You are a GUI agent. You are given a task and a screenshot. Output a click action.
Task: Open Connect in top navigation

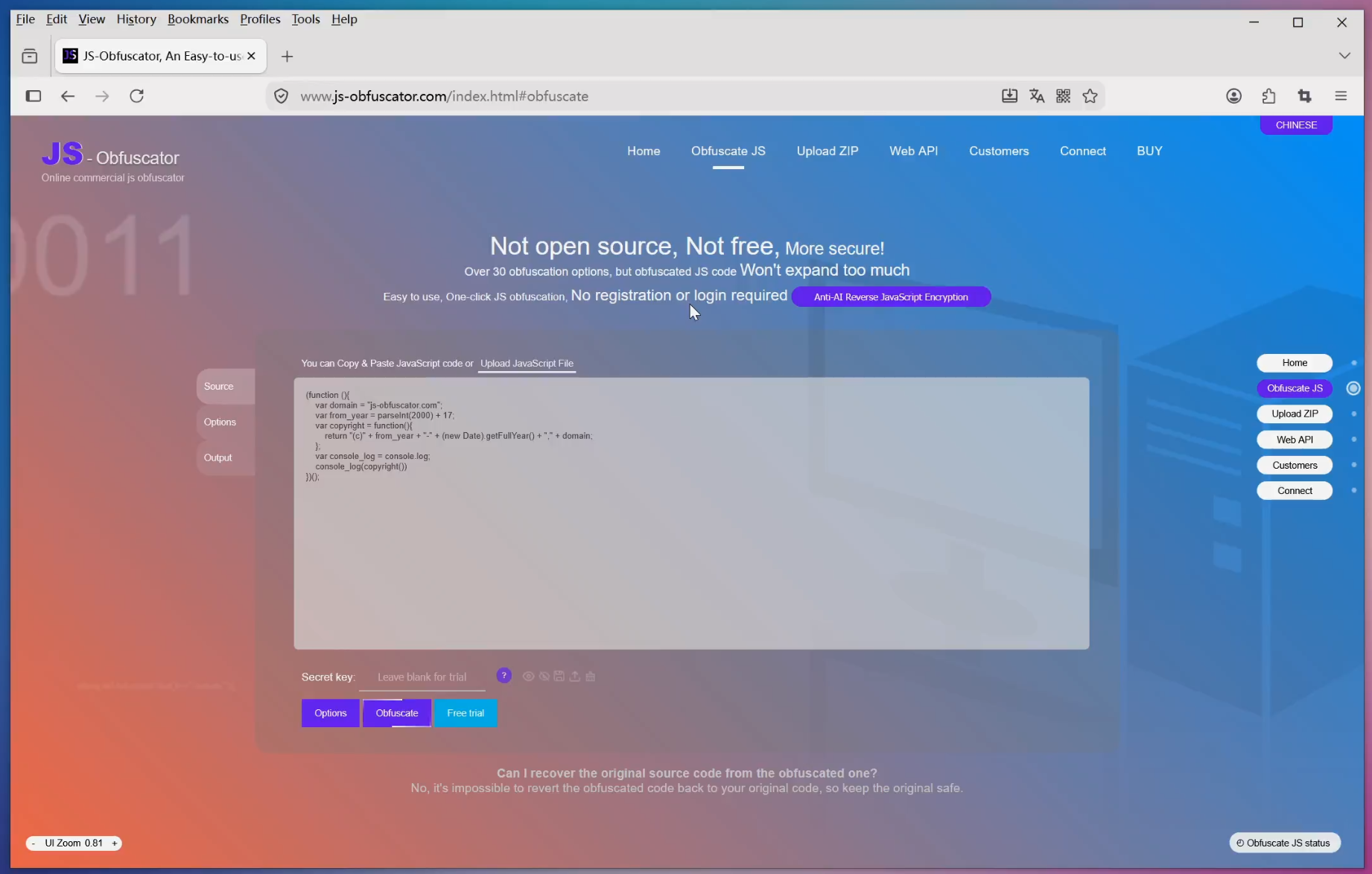pos(1083,151)
